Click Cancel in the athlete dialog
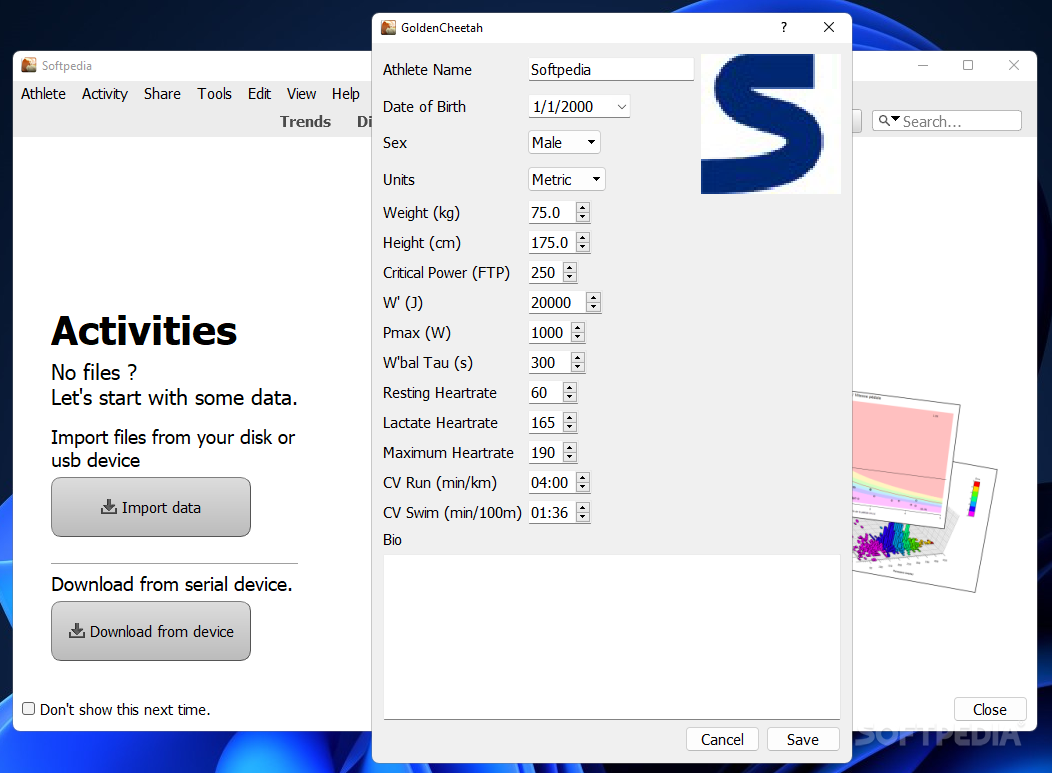The width and height of the screenshot is (1052, 773). click(x=722, y=739)
